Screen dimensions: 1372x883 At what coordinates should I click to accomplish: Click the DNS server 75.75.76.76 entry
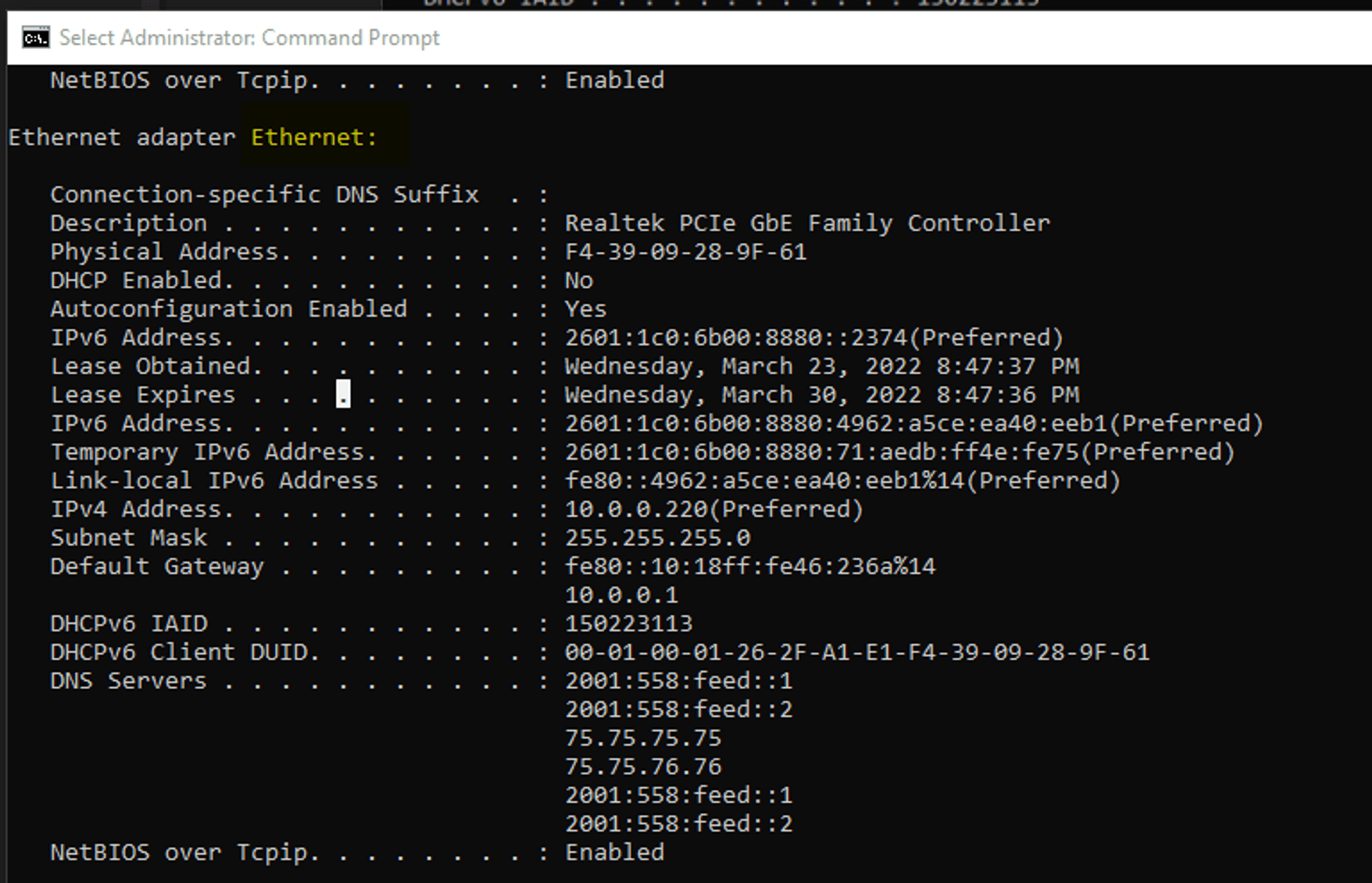(x=643, y=766)
